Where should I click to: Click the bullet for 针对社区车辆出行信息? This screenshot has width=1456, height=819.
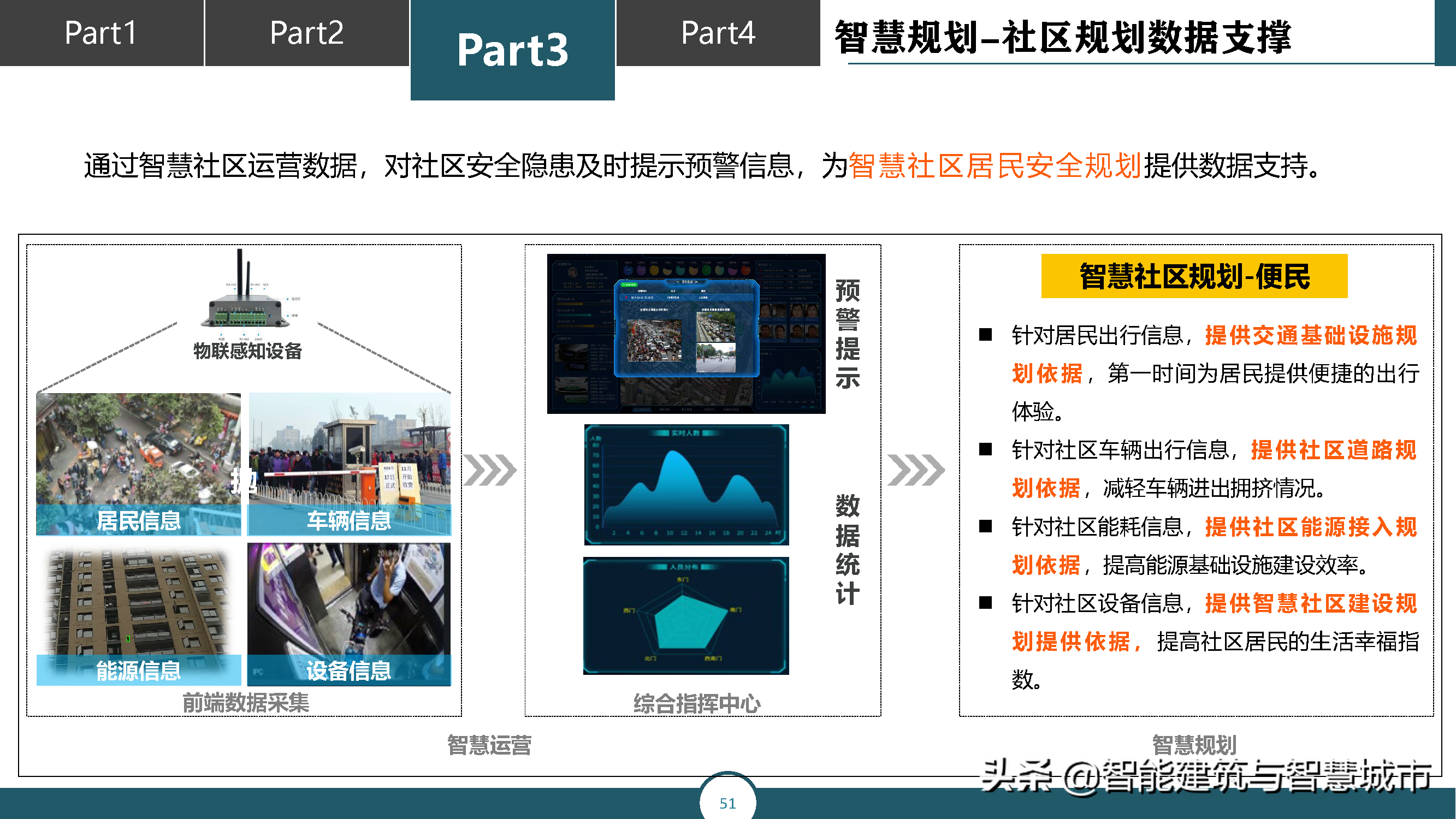click(986, 449)
